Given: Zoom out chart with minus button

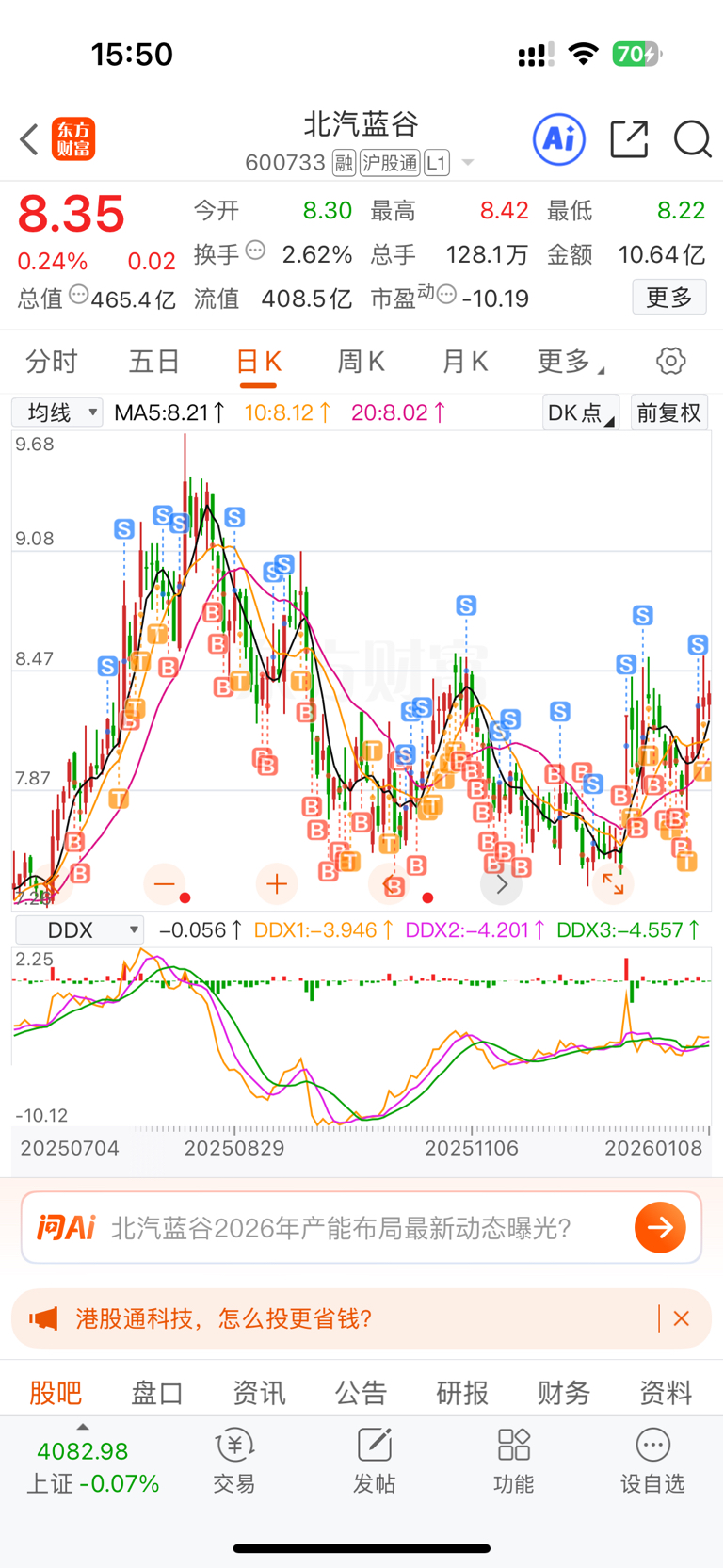Looking at the screenshot, I should [164, 884].
